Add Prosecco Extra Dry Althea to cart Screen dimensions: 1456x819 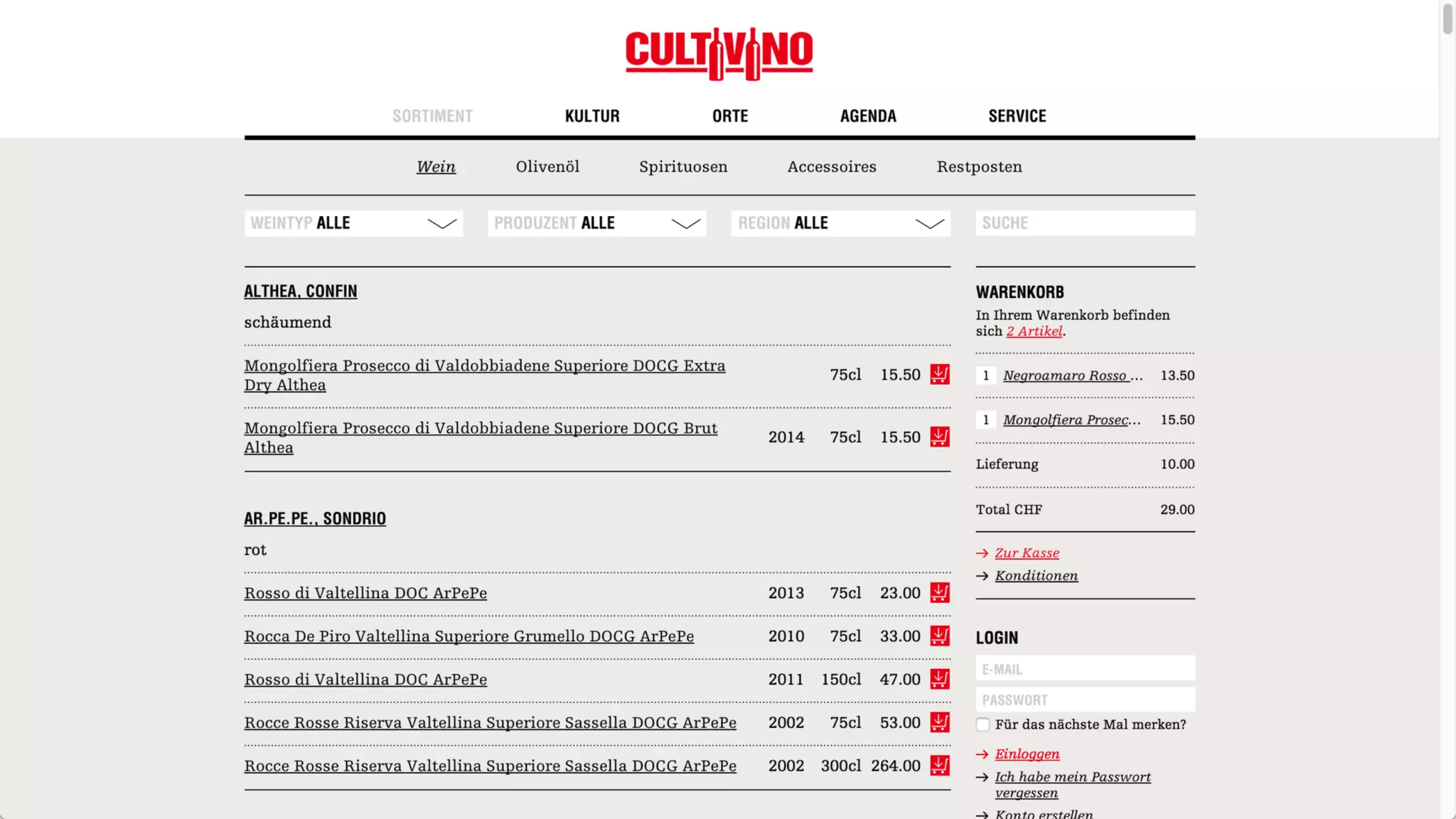pyautogui.click(x=939, y=375)
